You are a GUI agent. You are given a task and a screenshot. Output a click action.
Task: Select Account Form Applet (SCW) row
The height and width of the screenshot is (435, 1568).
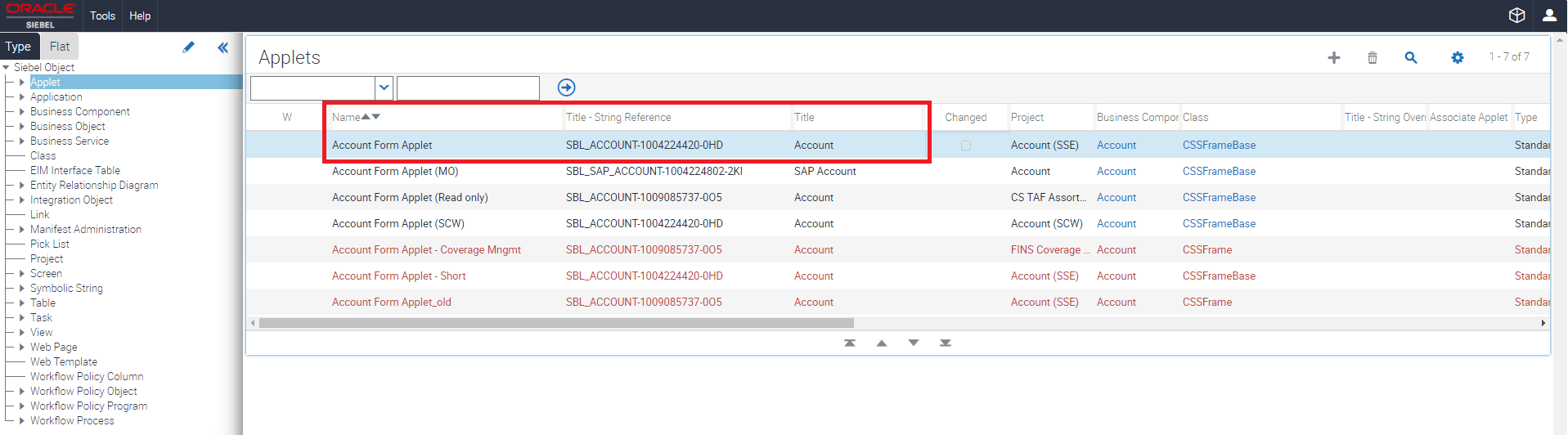[398, 224]
